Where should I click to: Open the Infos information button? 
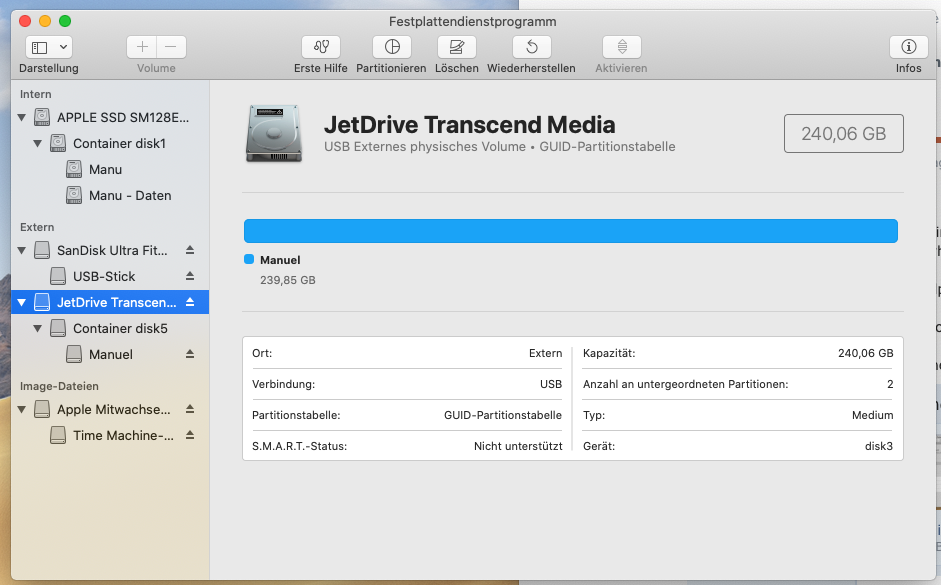click(909, 47)
